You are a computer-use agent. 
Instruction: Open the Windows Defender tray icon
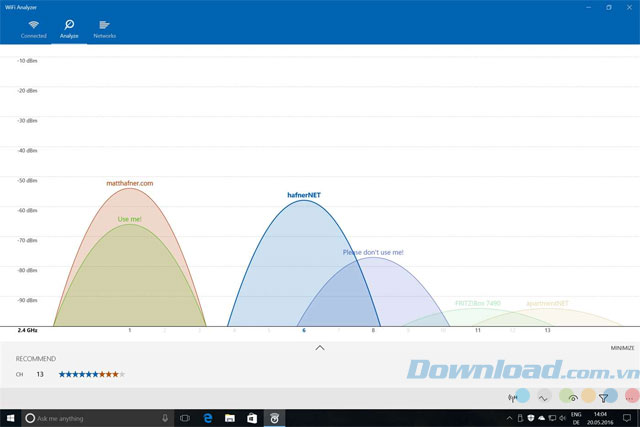point(531,418)
